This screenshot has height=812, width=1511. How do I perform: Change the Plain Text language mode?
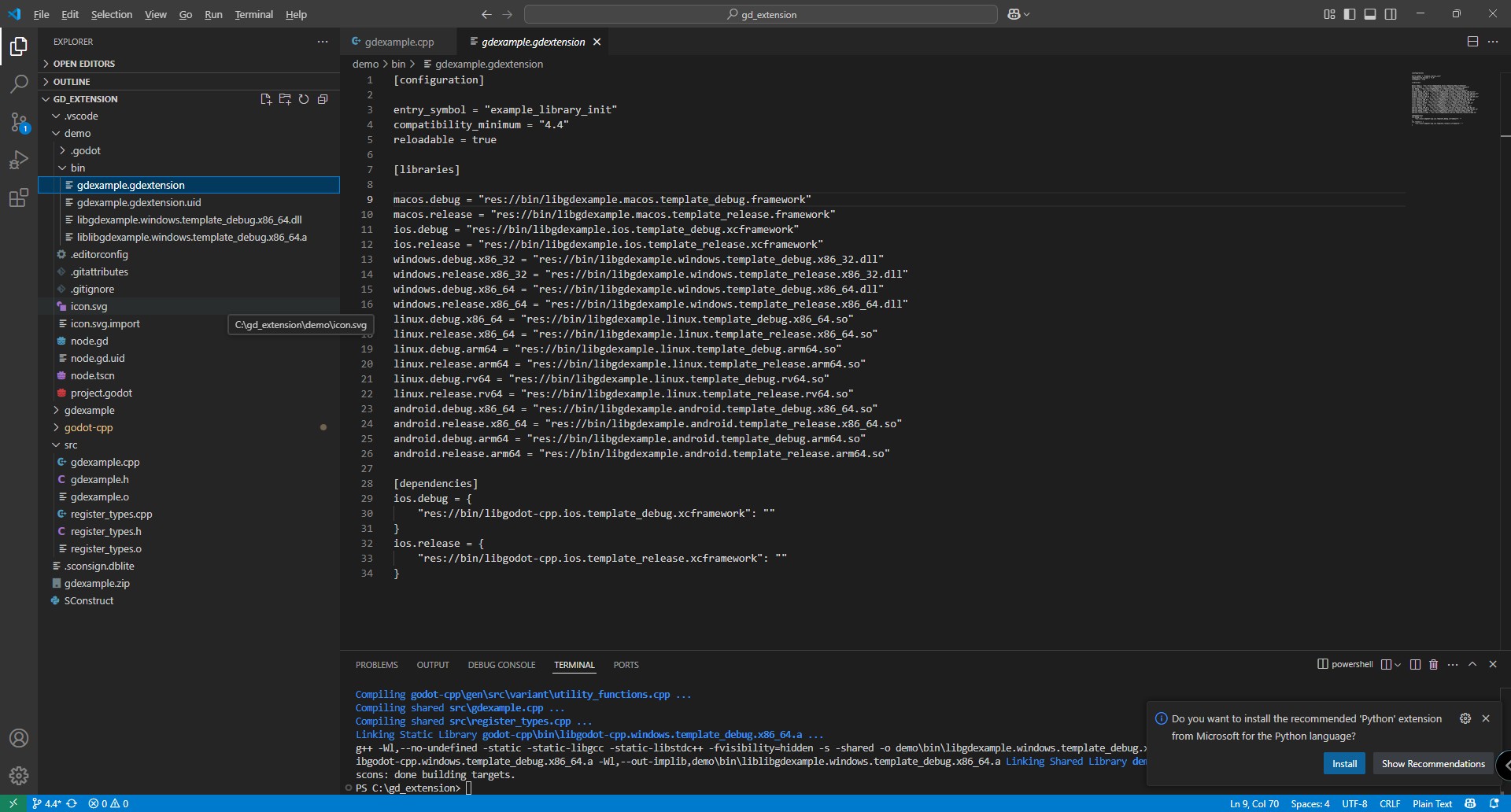[x=1432, y=803]
